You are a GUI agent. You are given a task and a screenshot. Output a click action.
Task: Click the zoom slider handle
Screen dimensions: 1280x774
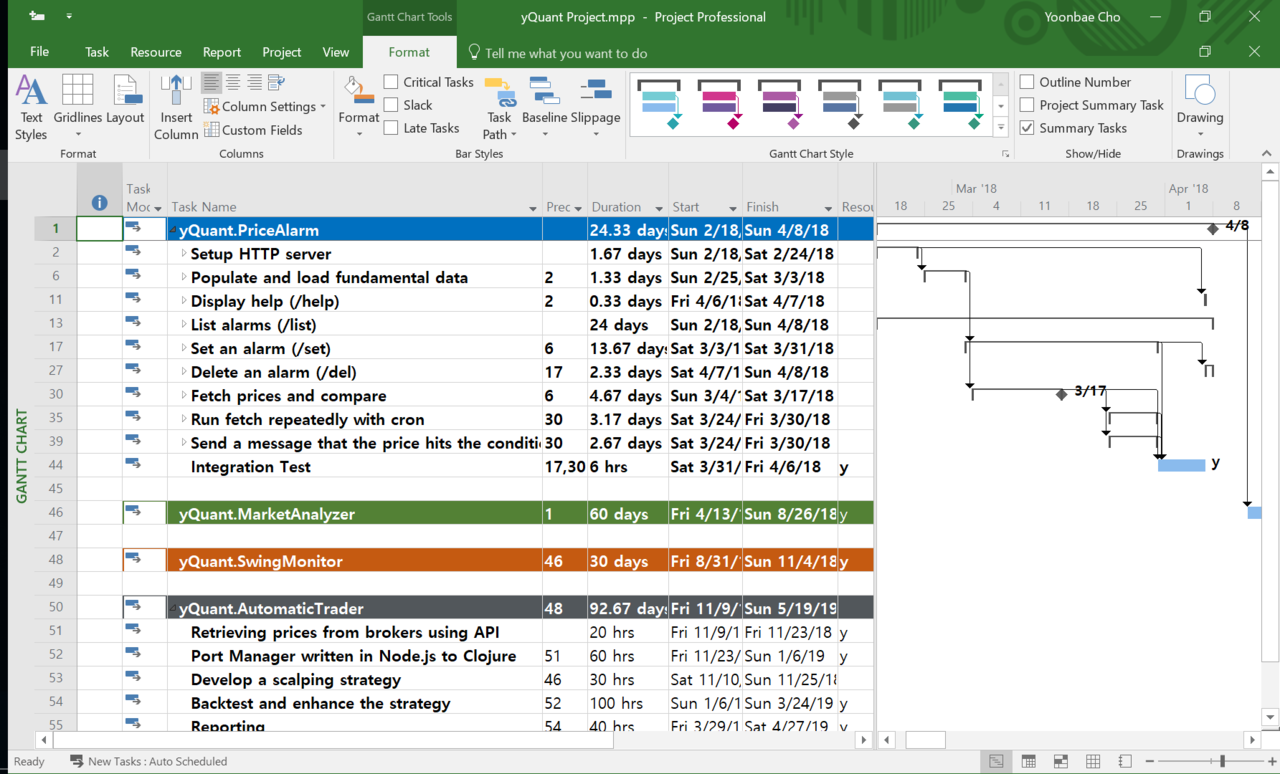pyautogui.click(x=1222, y=762)
